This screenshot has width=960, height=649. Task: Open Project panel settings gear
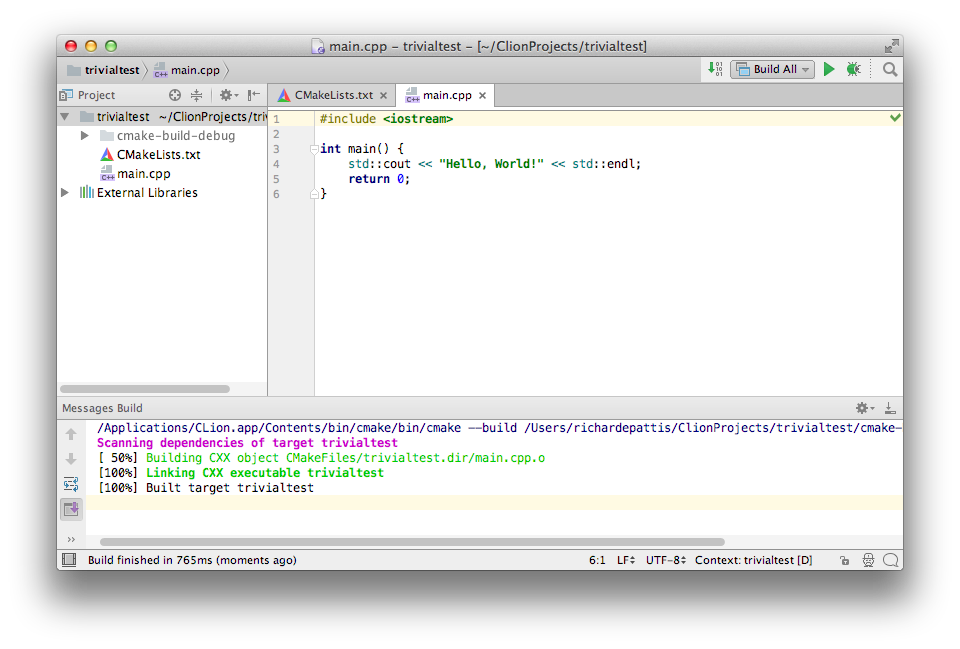pyautogui.click(x=227, y=94)
